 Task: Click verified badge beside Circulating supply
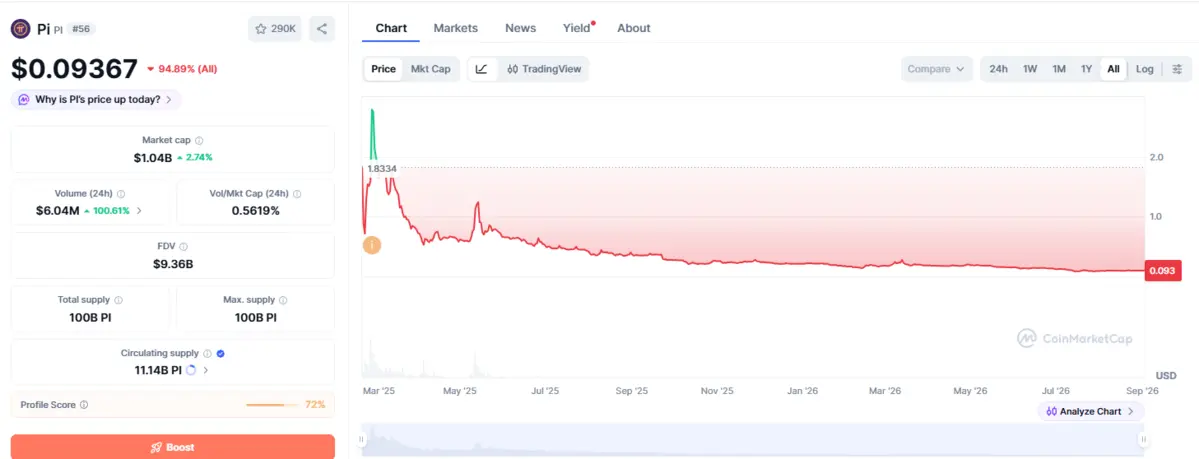[220, 353]
